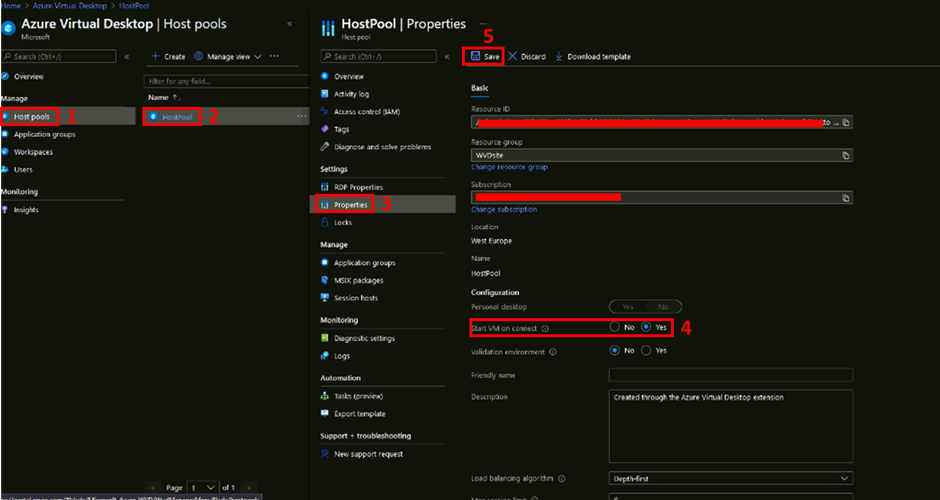940x500 pixels.
Task: Copy the Subscription value with the copy icon
Action: pyautogui.click(x=845, y=197)
